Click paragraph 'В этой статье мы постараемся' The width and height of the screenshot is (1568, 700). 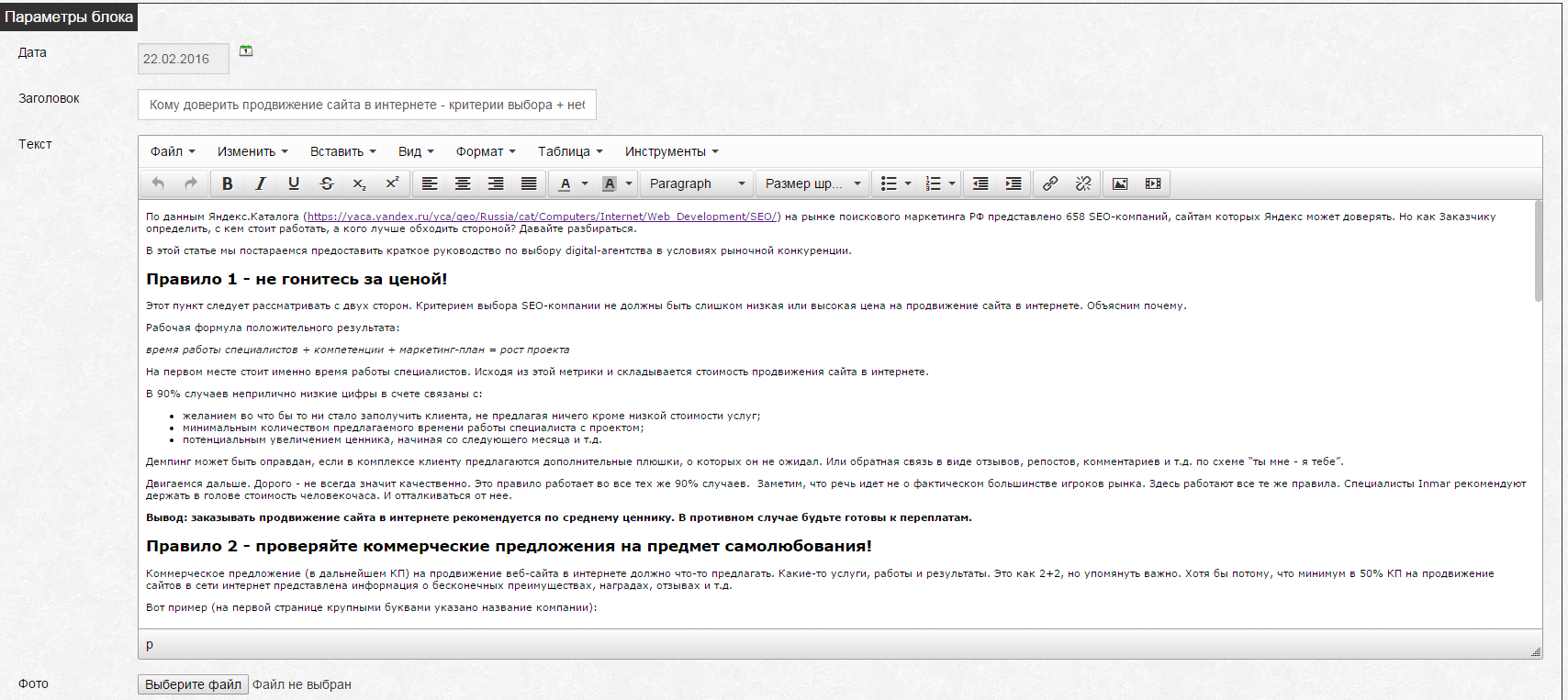pyautogui.click(x=498, y=250)
